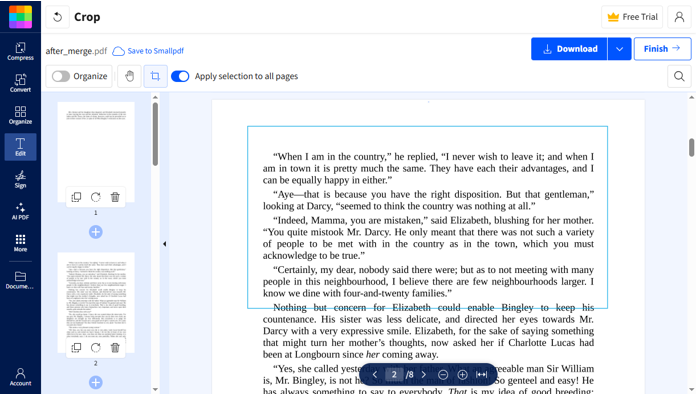Expand the Download options dropdown arrow
The width and height of the screenshot is (700, 394).
(619, 49)
